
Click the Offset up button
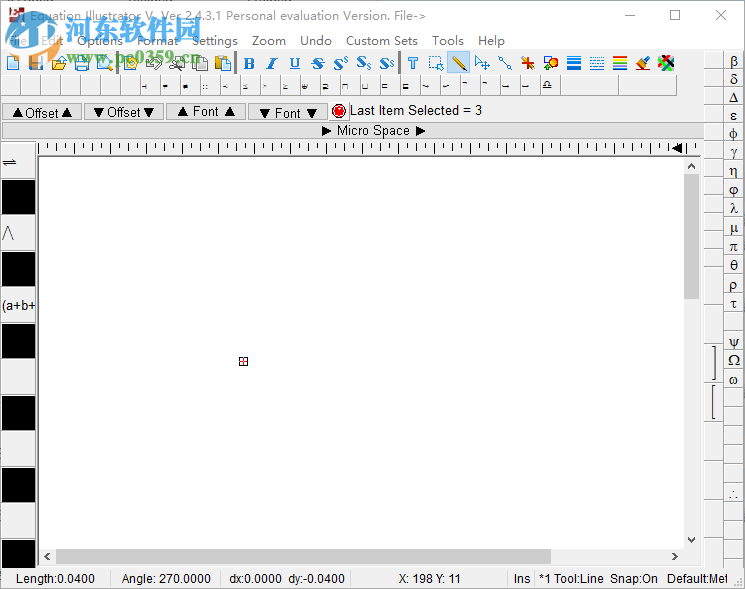pyautogui.click(x=42, y=113)
